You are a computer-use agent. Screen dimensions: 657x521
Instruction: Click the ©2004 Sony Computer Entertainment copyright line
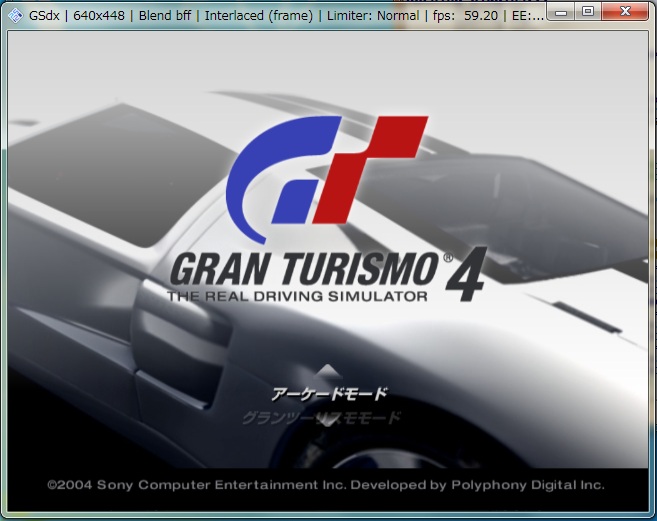coord(326,485)
